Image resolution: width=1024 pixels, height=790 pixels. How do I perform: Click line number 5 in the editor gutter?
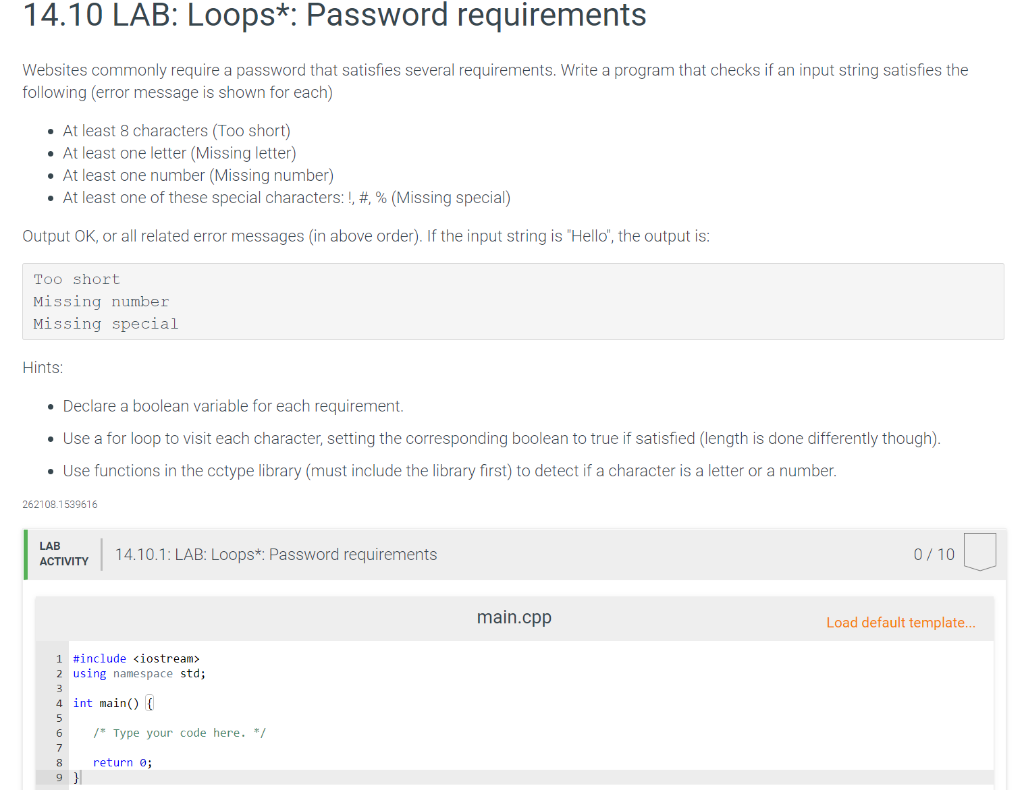tap(59, 718)
